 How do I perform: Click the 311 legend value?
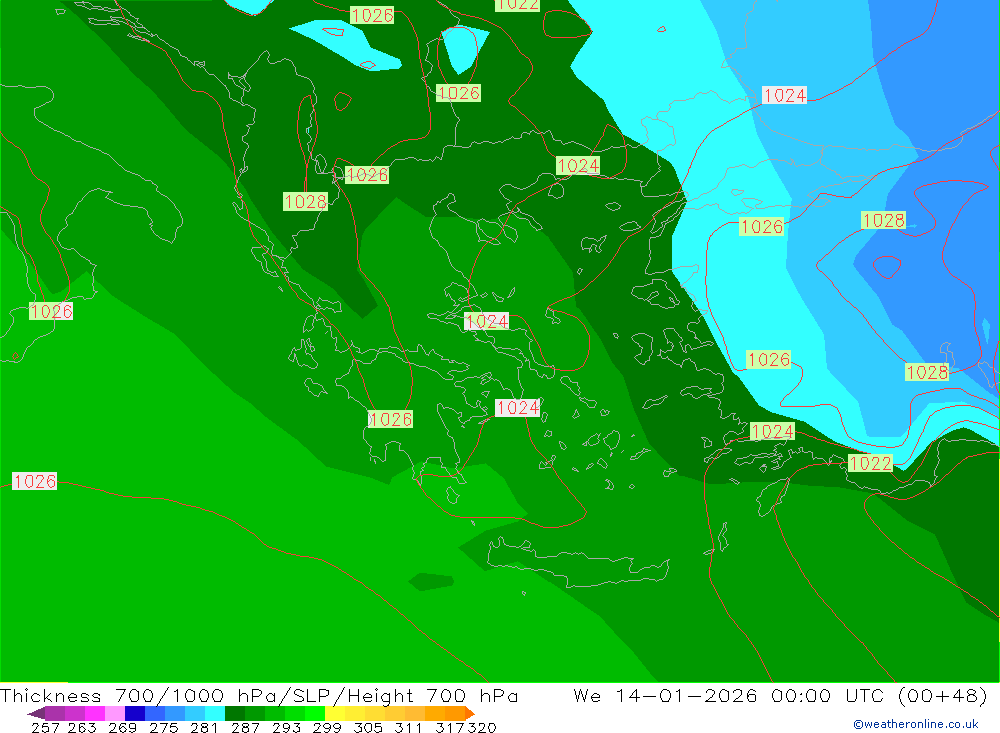pyautogui.click(x=408, y=727)
